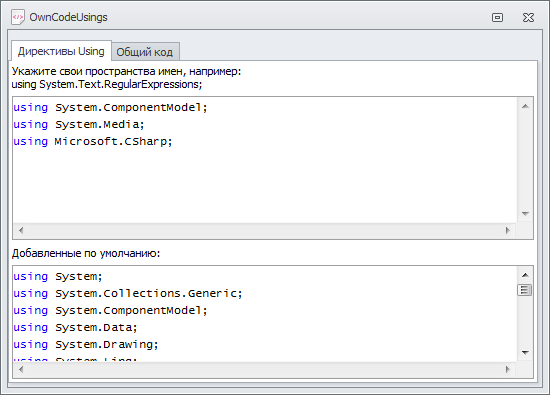Image resolution: width=550 pixels, height=395 pixels.
Task: Click using System.Collections.Generic in default list
Action: point(128,293)
